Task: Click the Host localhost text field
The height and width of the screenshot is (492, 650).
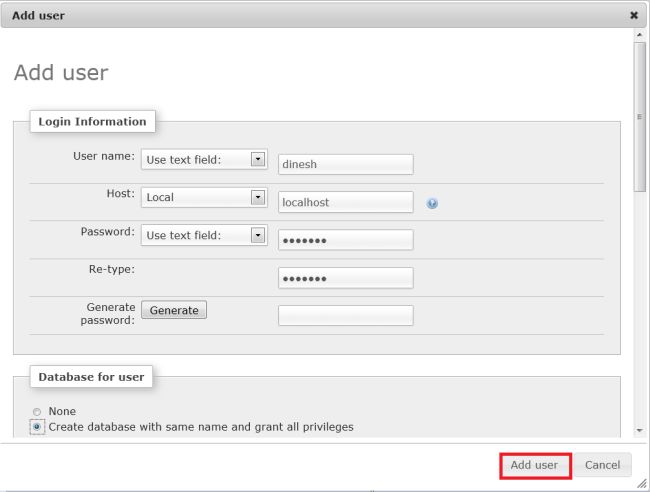Action: 345,202
